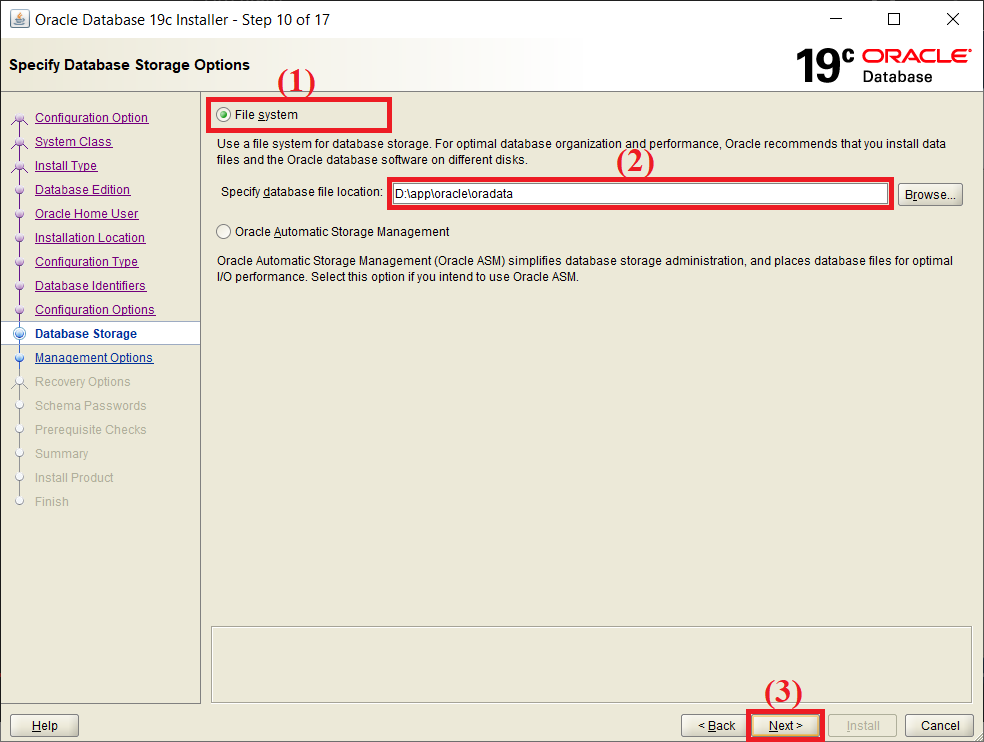Click the Database Storage step bullet icon
Image resolution: width=984 pixels, height=742 pixels.
coord(19,333)
